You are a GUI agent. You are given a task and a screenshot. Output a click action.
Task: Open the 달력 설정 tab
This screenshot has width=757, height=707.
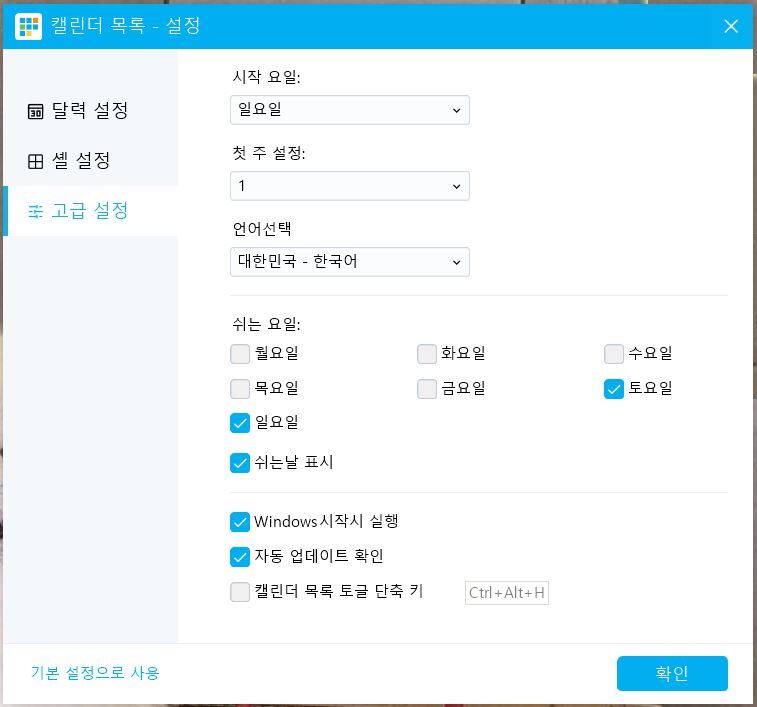(90, 111)
